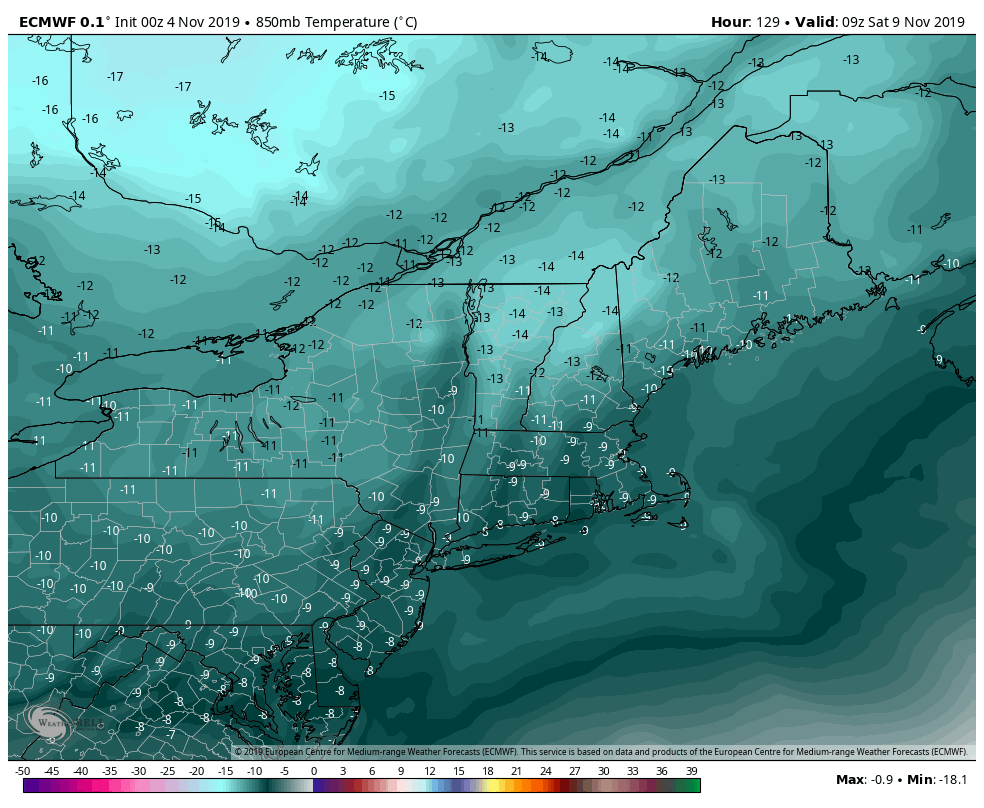Click the ECMWF 0.1° model title
Screen dimensions: 984x808
[x=61, y=22]
